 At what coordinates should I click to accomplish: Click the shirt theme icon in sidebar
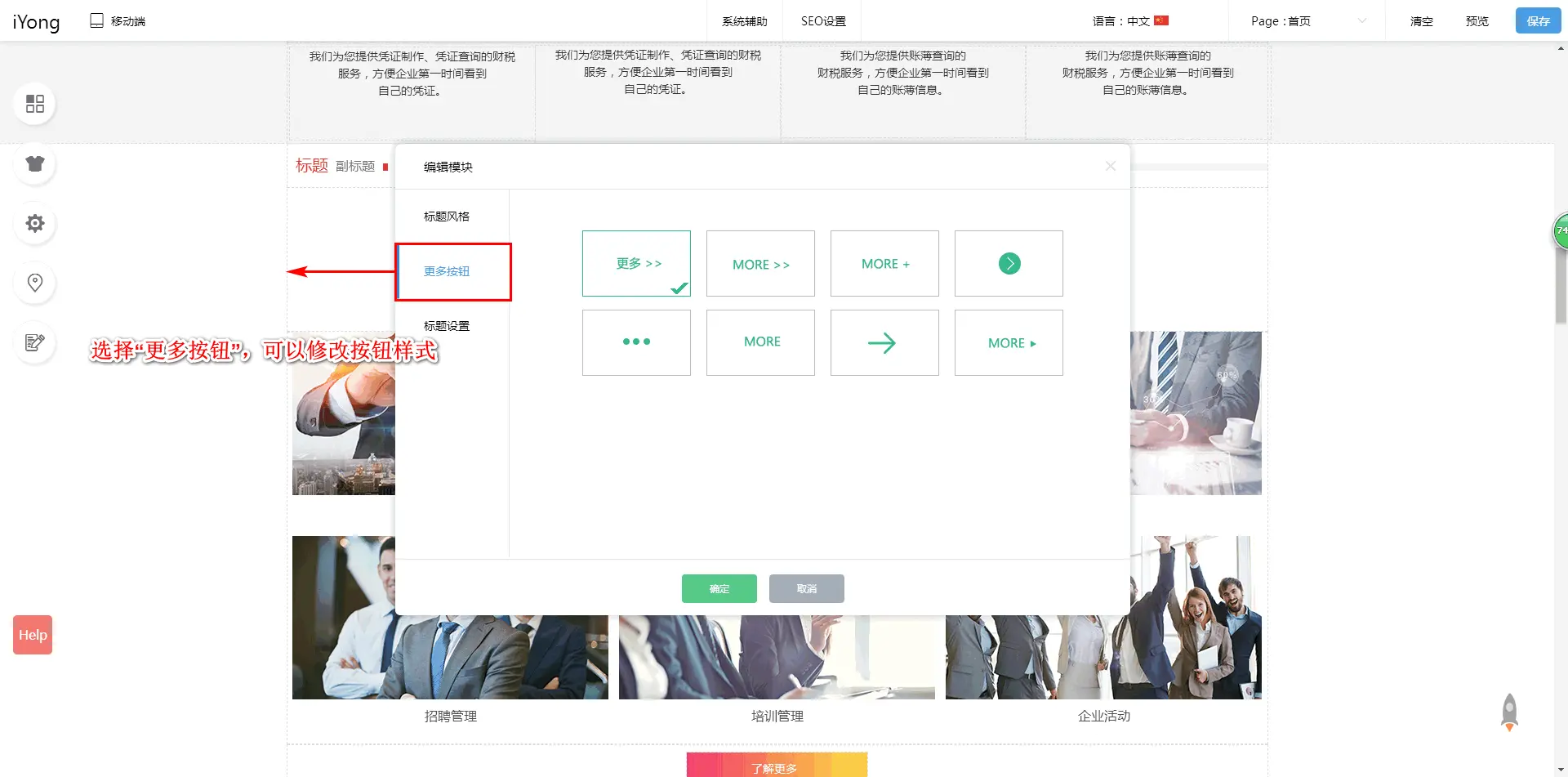tap(34, 164)
